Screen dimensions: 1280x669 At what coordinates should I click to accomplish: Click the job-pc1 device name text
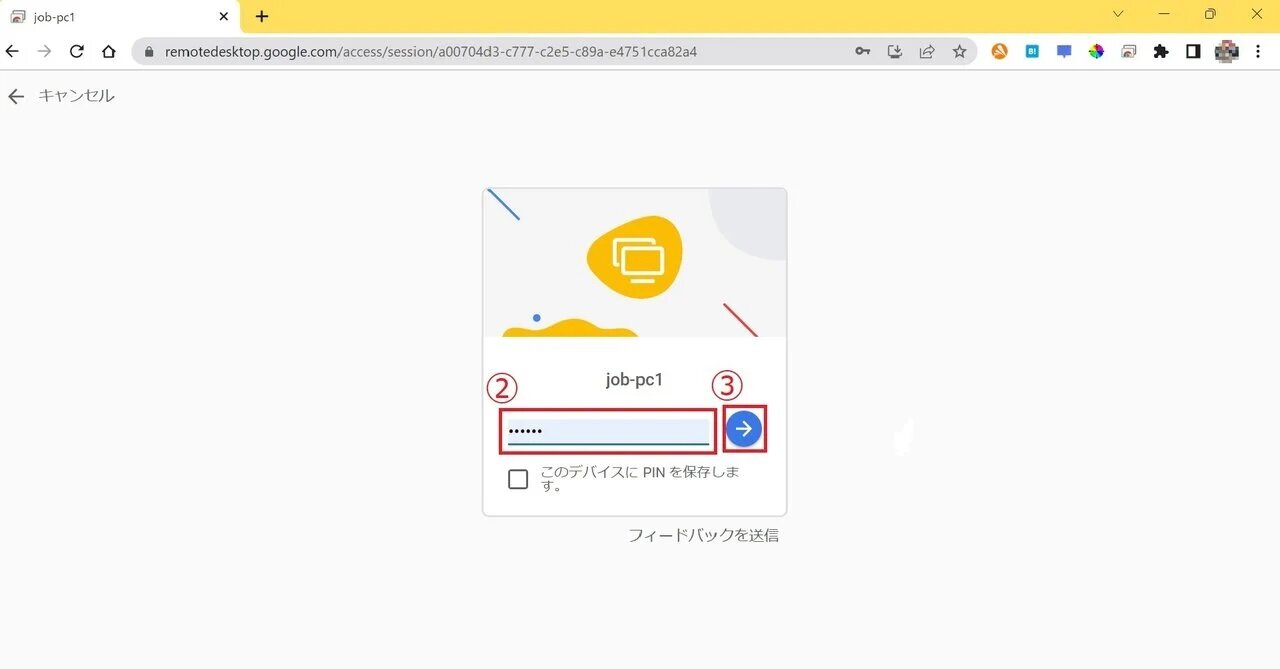634,380
